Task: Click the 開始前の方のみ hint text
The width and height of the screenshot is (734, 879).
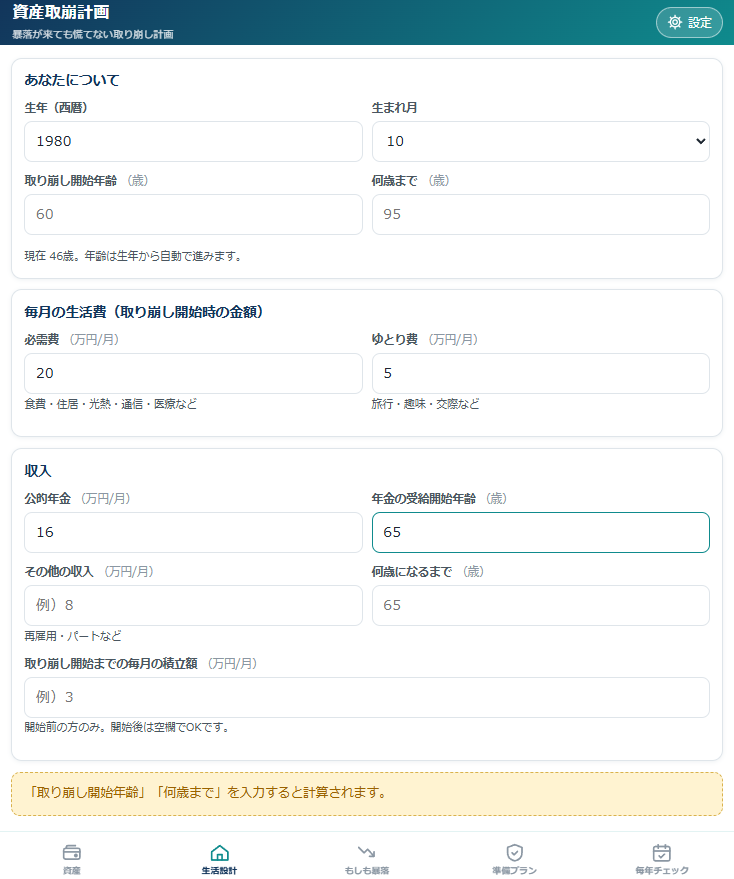Action: [127, 728]
